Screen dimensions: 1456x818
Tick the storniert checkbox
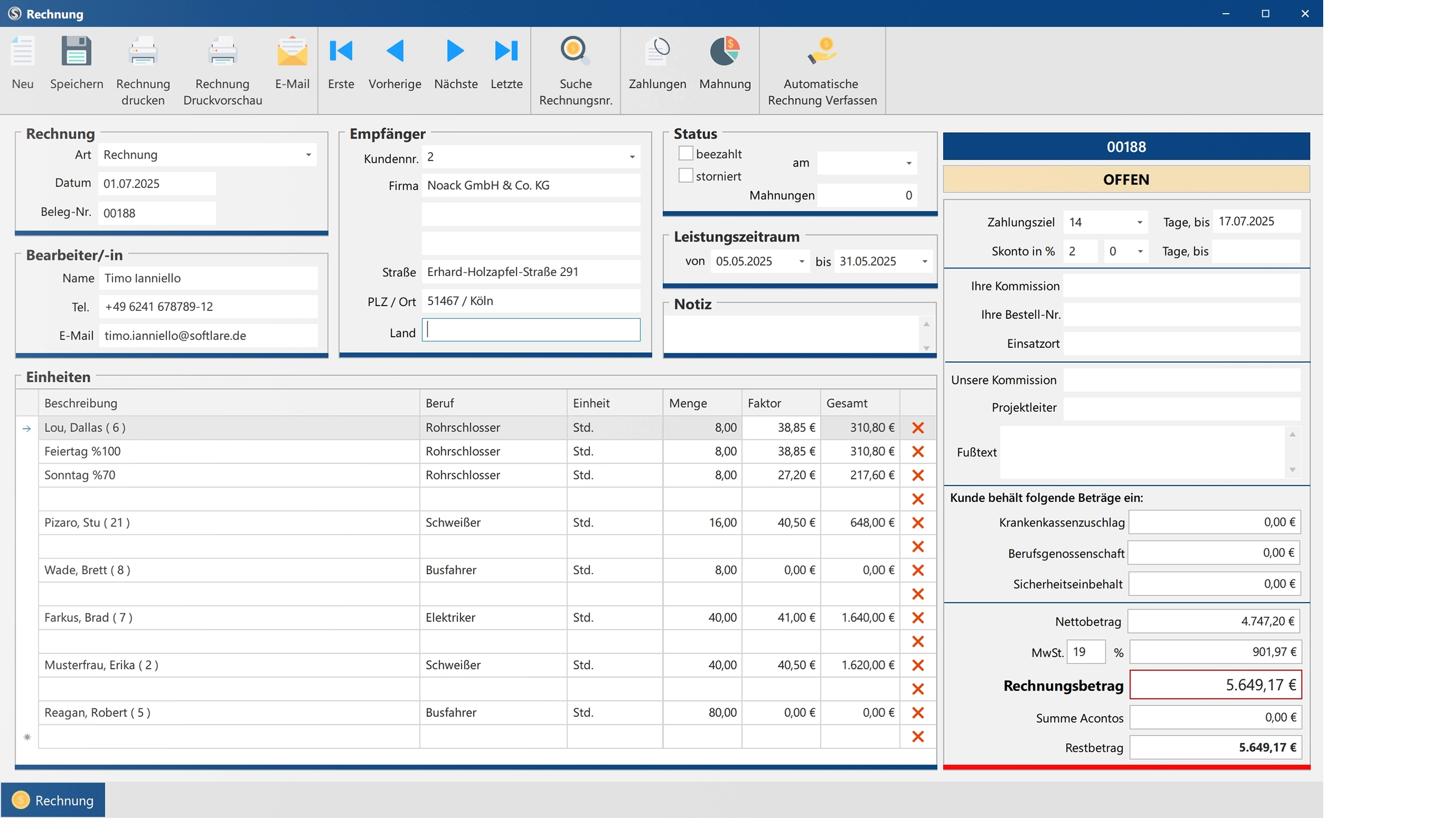click(686, 176)
